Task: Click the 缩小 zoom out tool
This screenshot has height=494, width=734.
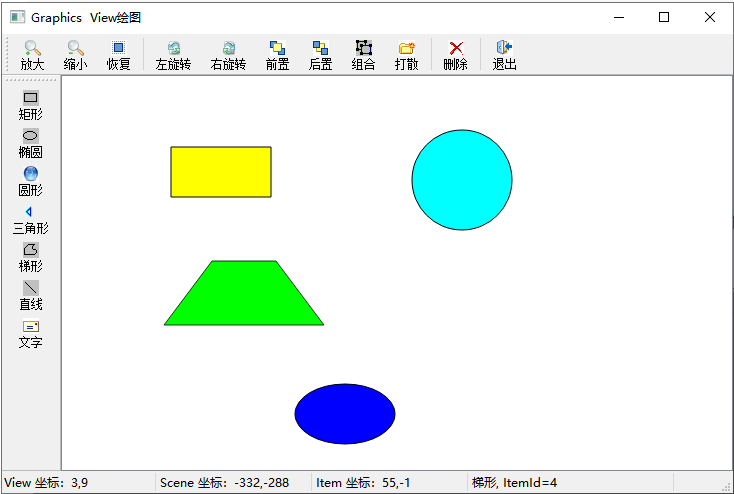Action: 75,55
